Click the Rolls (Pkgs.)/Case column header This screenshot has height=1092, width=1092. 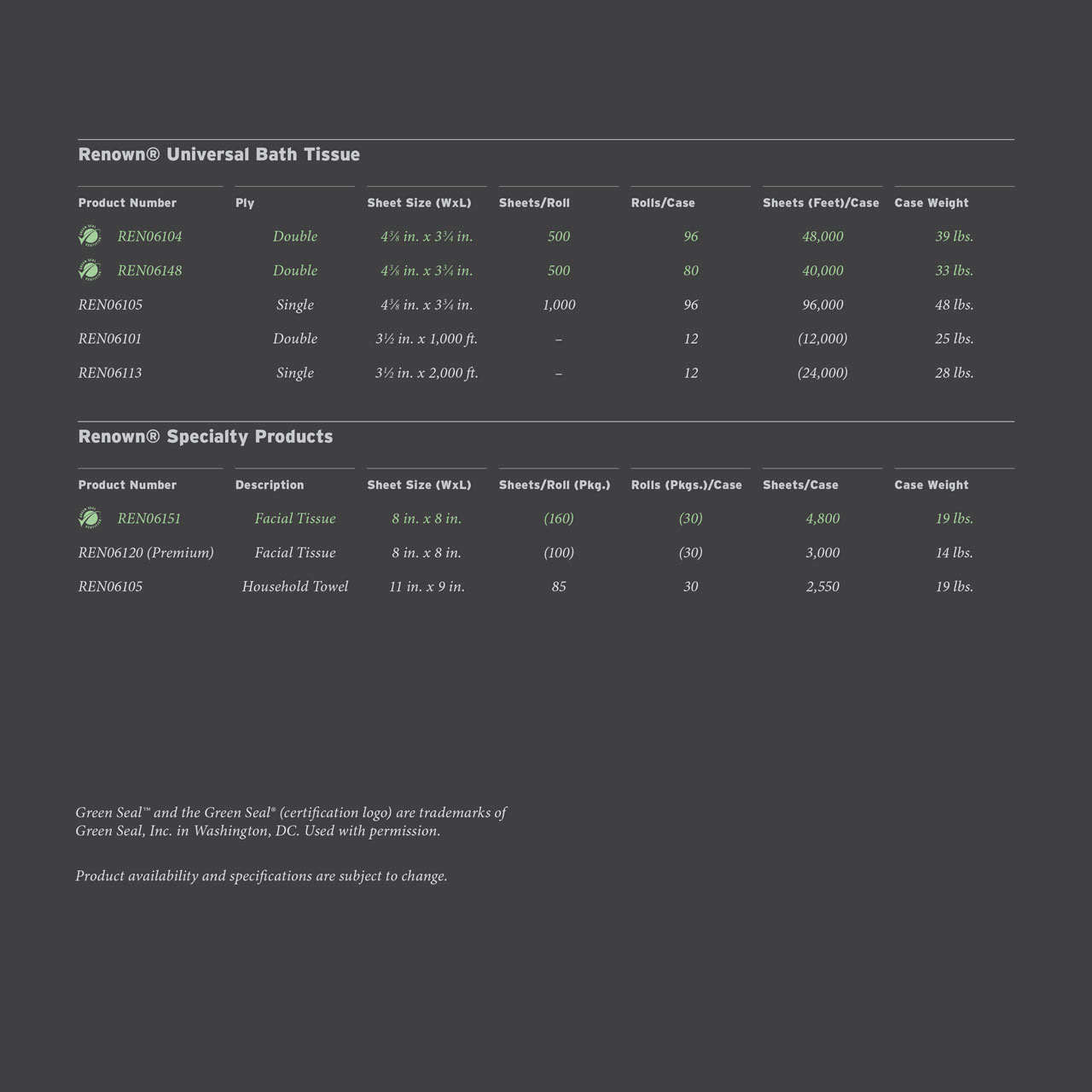[687, 485]
